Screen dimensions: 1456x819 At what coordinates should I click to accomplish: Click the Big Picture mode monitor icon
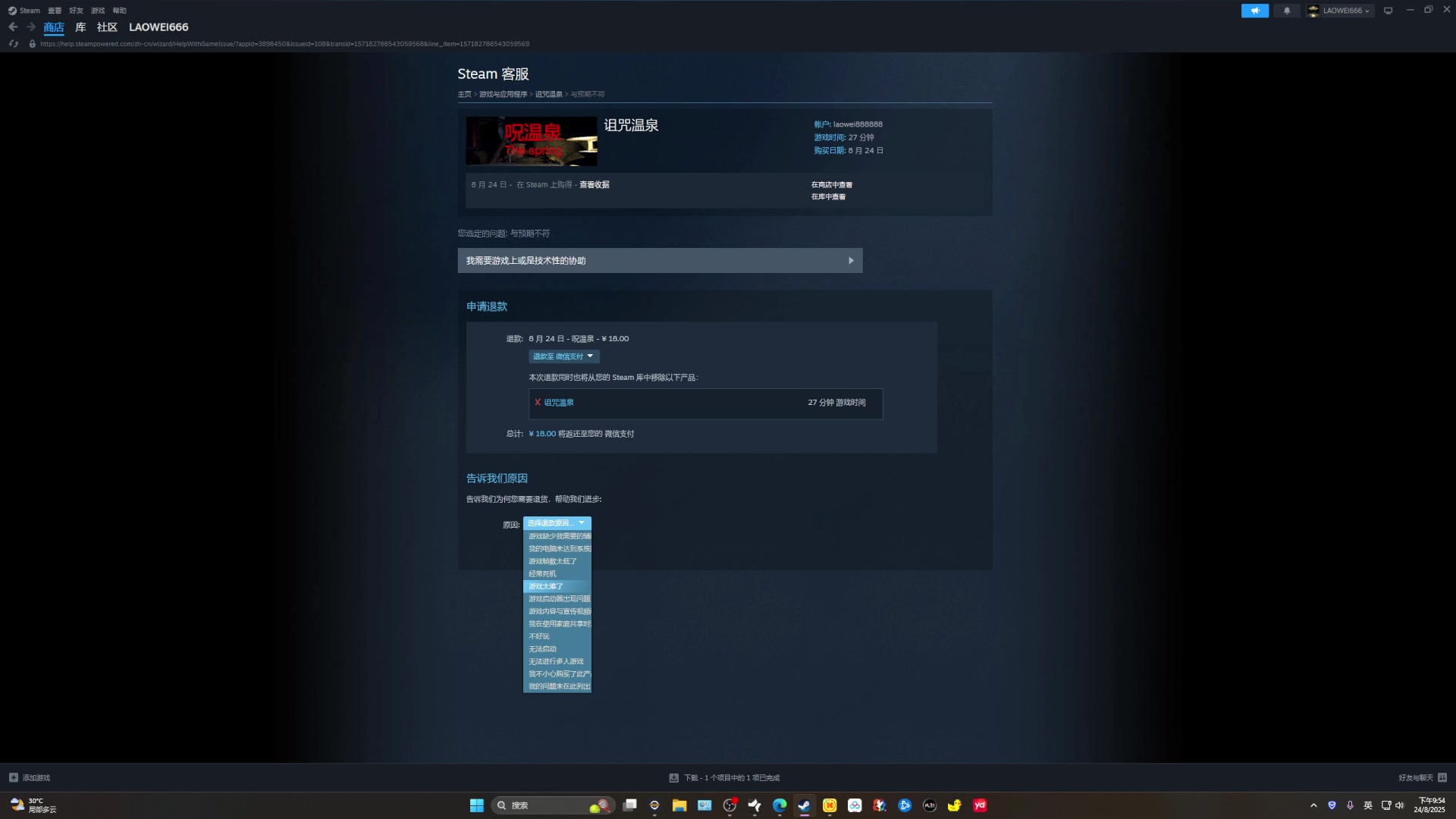click(1389, 11)
